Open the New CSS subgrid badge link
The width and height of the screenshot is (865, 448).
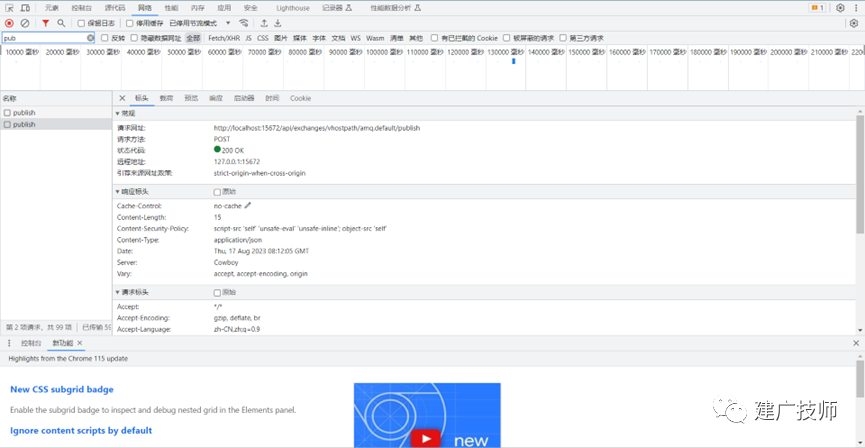62,390
